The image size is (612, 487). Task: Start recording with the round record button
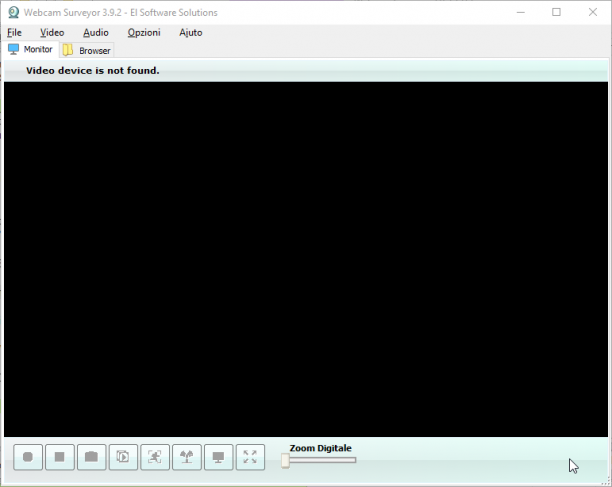28,457
